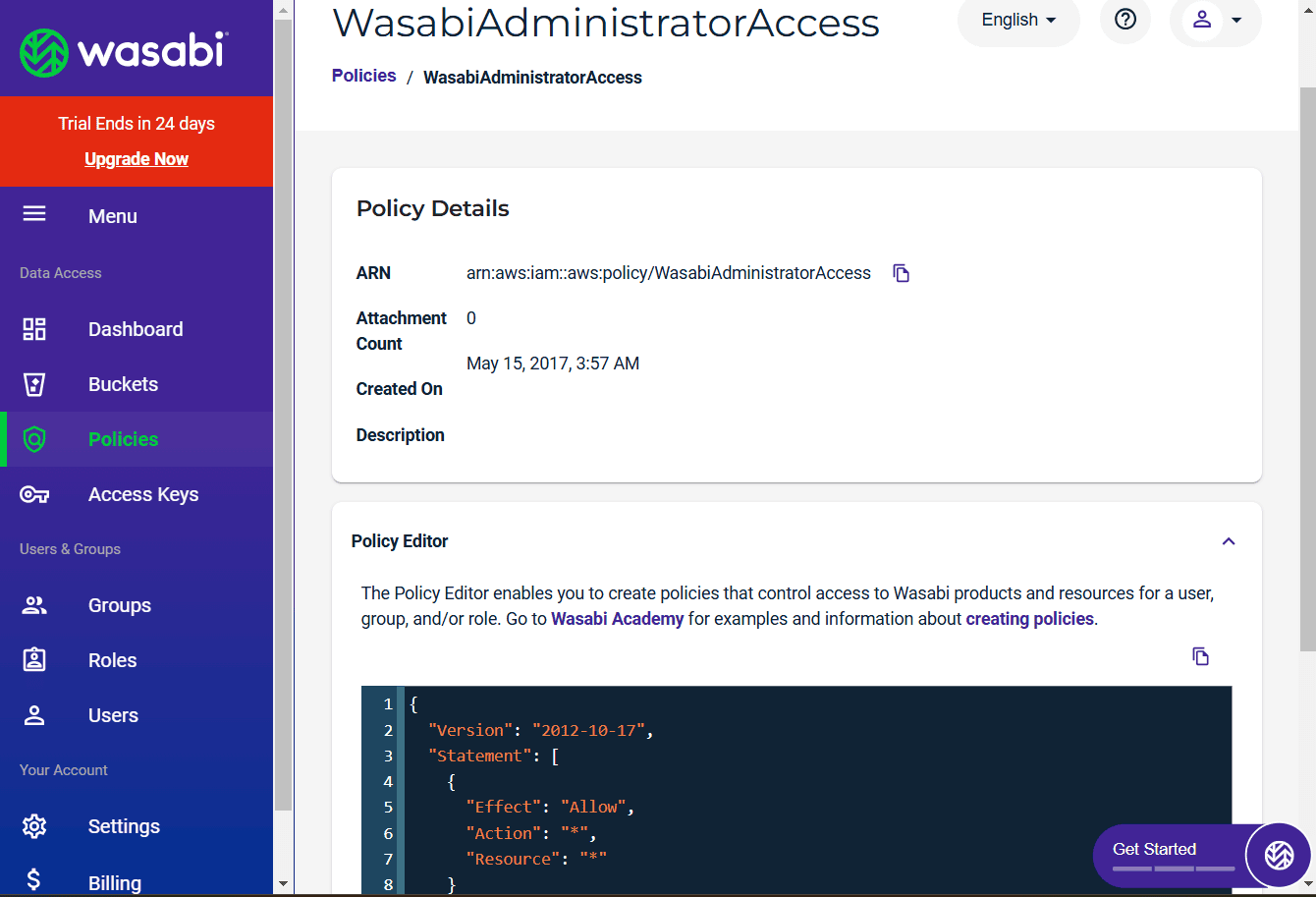
Task: Click the Roles badge icon
Action: 34,660
